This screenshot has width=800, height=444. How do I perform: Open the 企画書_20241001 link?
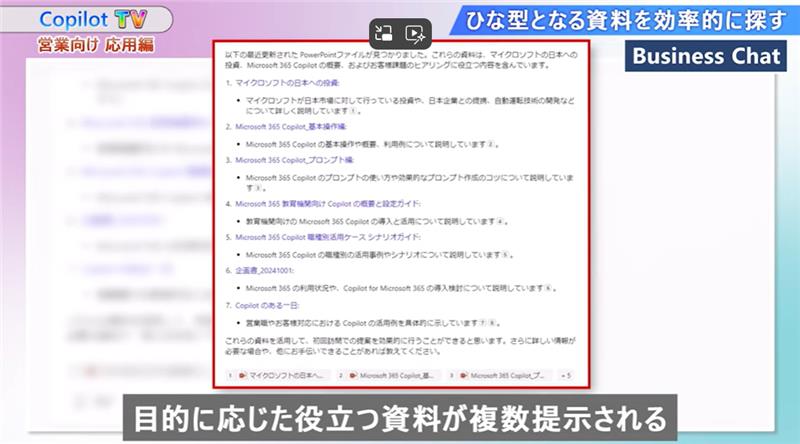[264, 270]
